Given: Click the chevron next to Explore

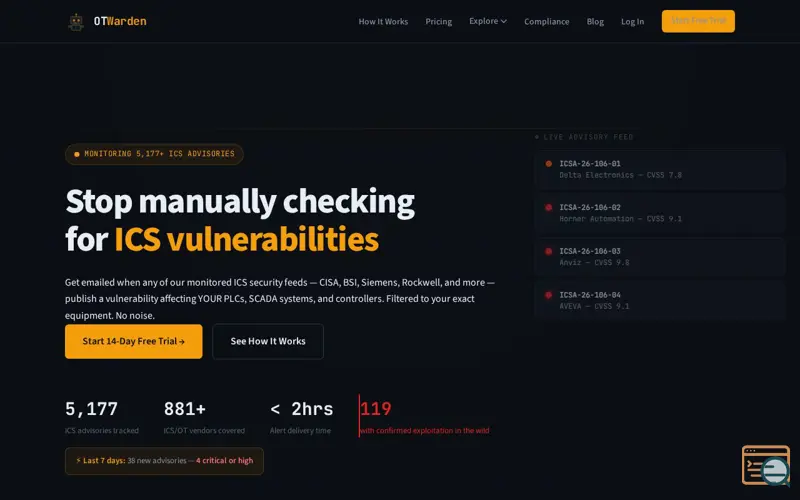Looking at the screenshot, I should pos(504,21).
